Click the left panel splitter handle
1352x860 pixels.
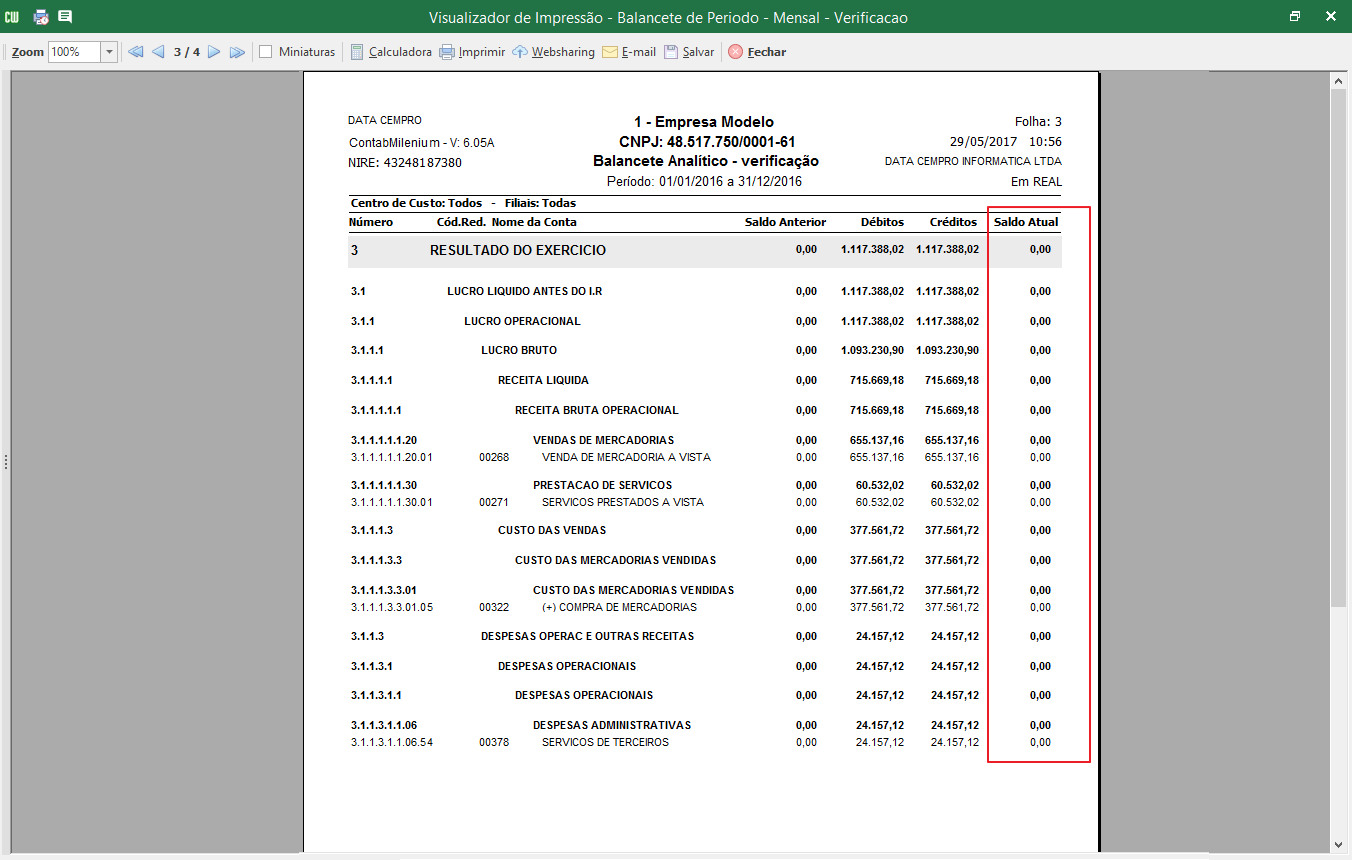(x=5, y=462)
